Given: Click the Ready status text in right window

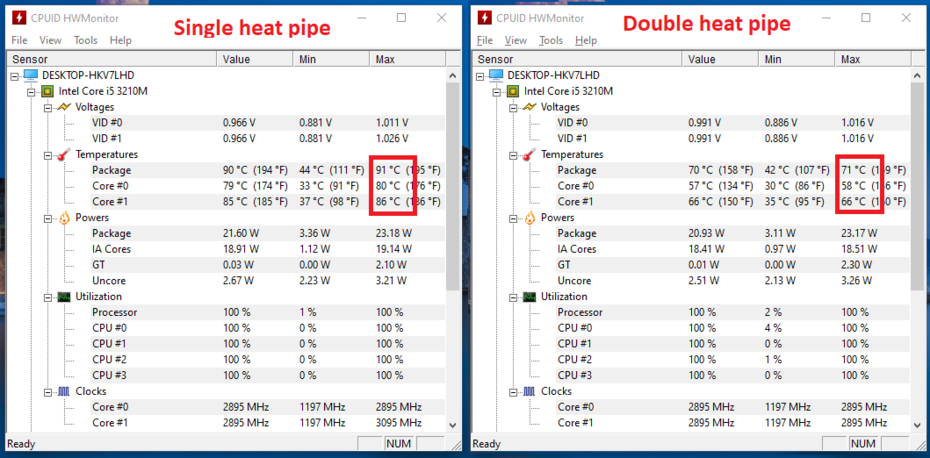Looking at the screenshot, I should [x=486, y=444].
